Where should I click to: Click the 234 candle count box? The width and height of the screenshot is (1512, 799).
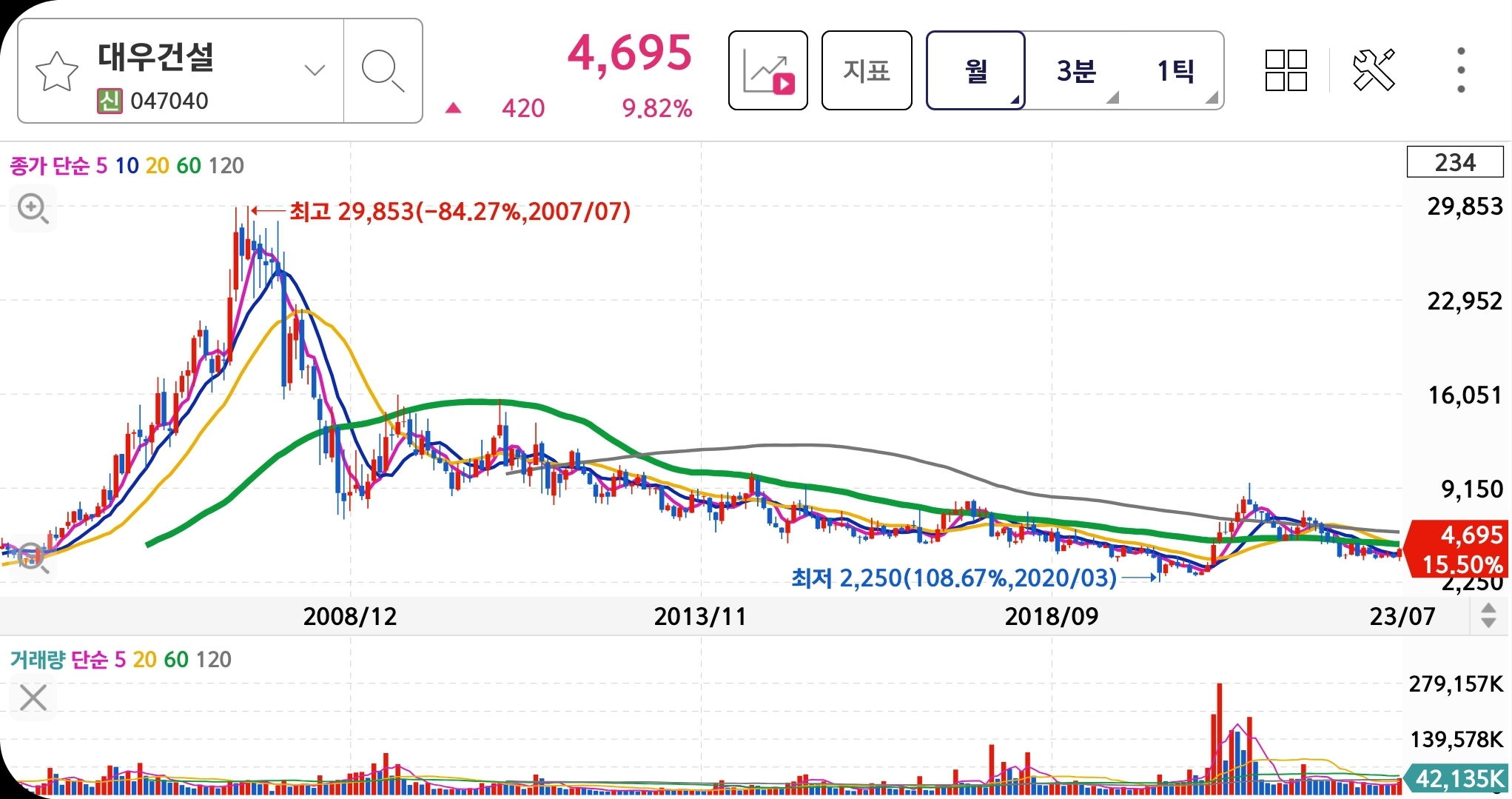click(x=1455, y=162)
